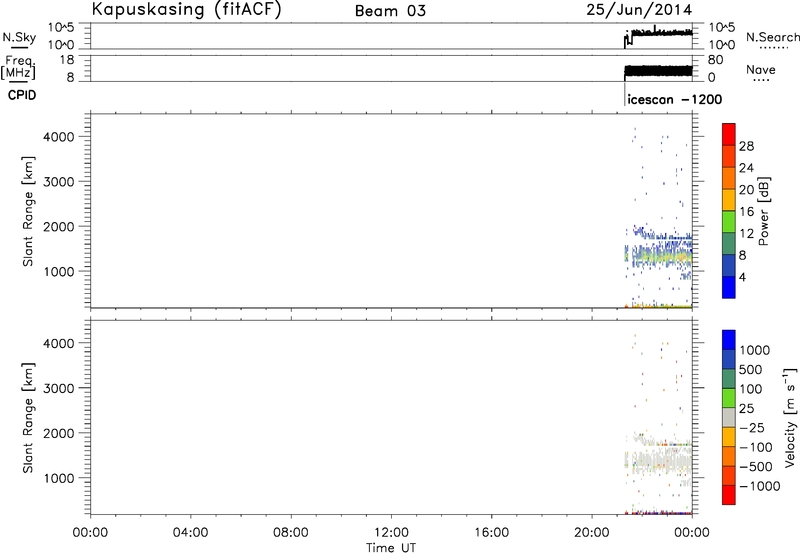800x554 pixels.
Task: Click the Time UT axis label
Action: [x=391, y=548]
